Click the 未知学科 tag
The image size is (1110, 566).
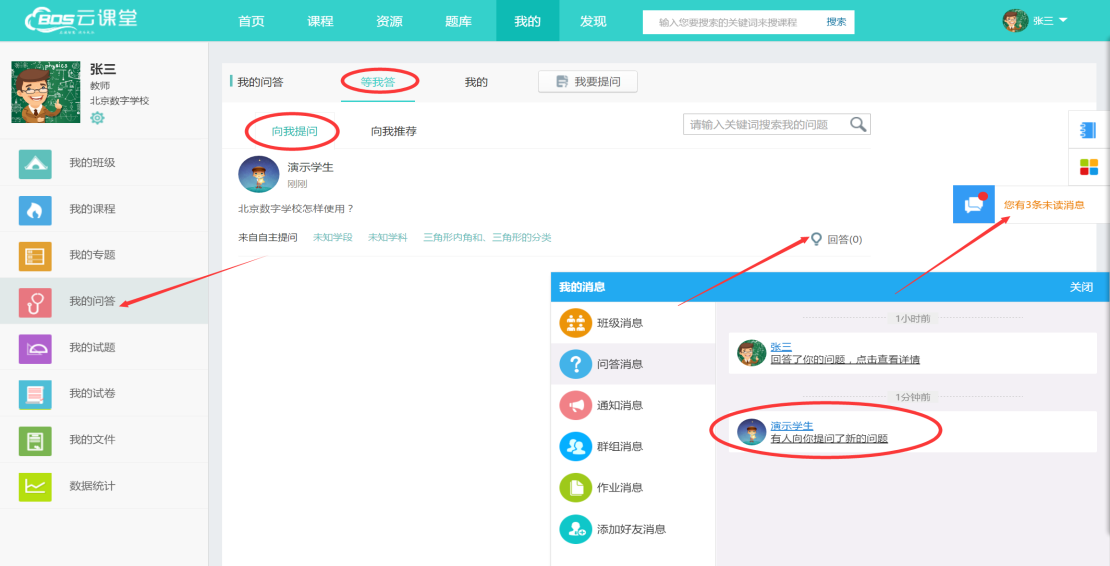coord(387,238)
